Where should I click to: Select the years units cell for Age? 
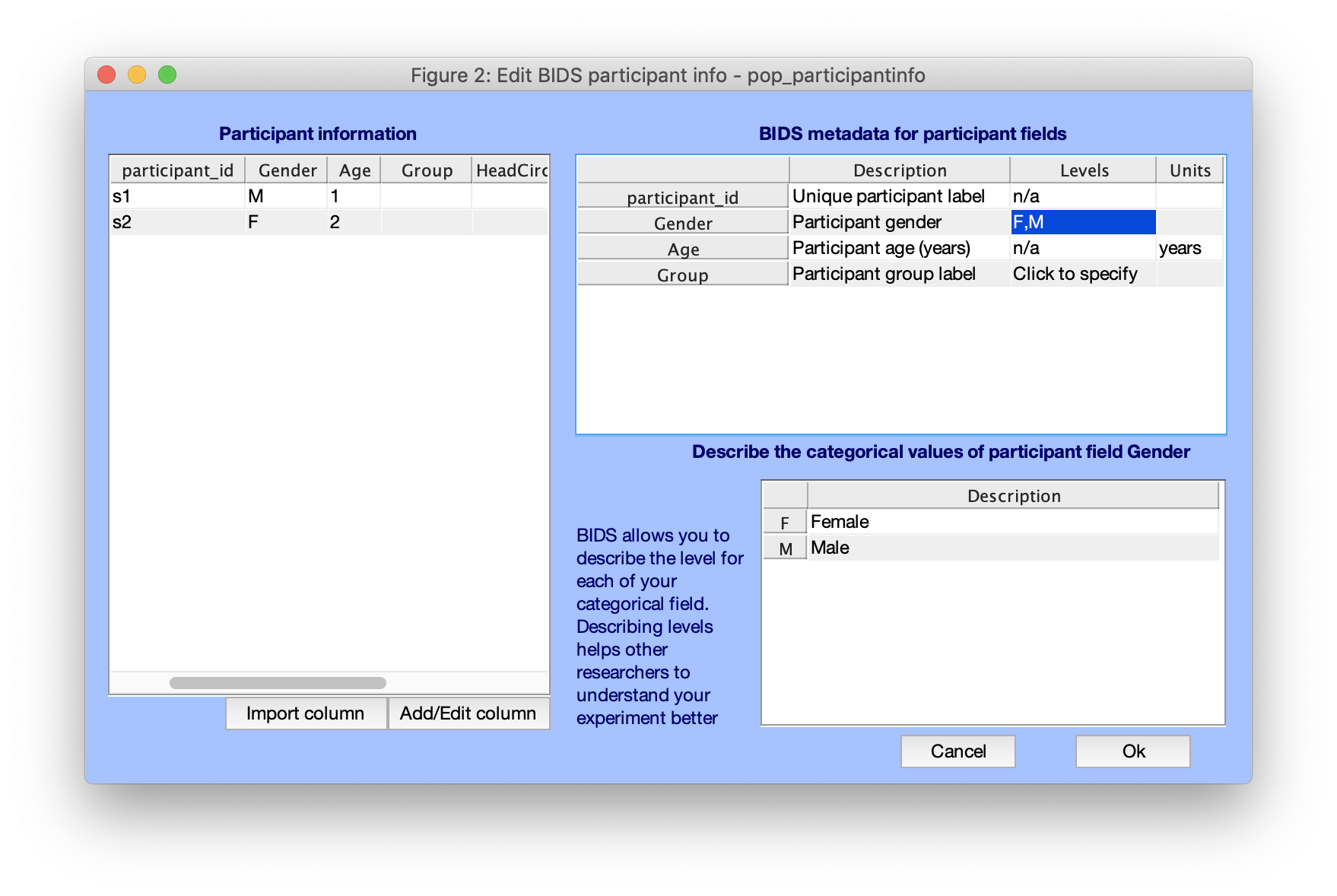coord(1189,248)
